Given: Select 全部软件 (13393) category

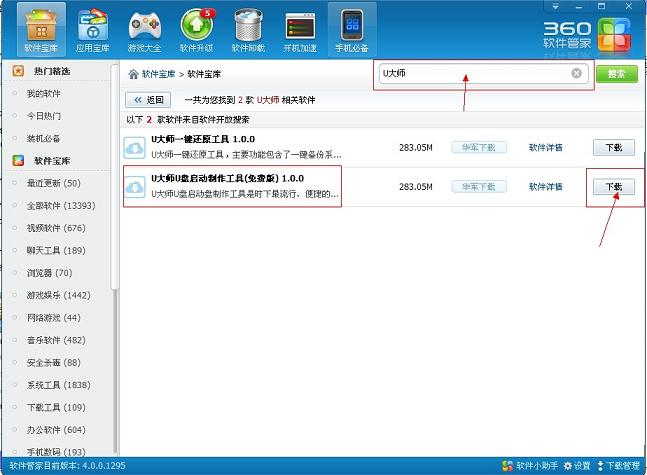Looking at the screenshot, I should point(61,206).
